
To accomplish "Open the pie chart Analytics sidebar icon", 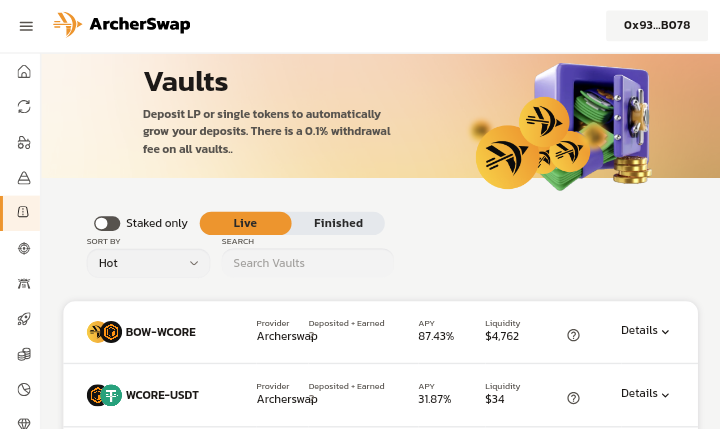I will coord(24,389).
